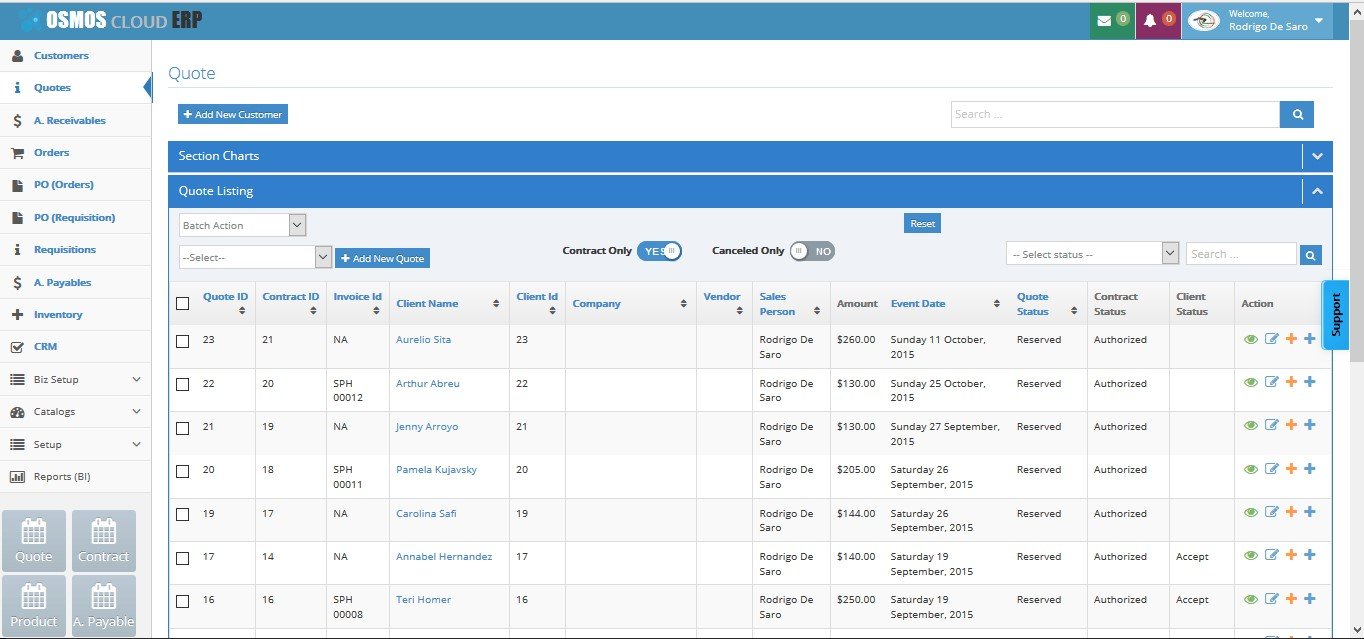
Task: Expand the Section Charts panel
Action: pos(1317,156)
